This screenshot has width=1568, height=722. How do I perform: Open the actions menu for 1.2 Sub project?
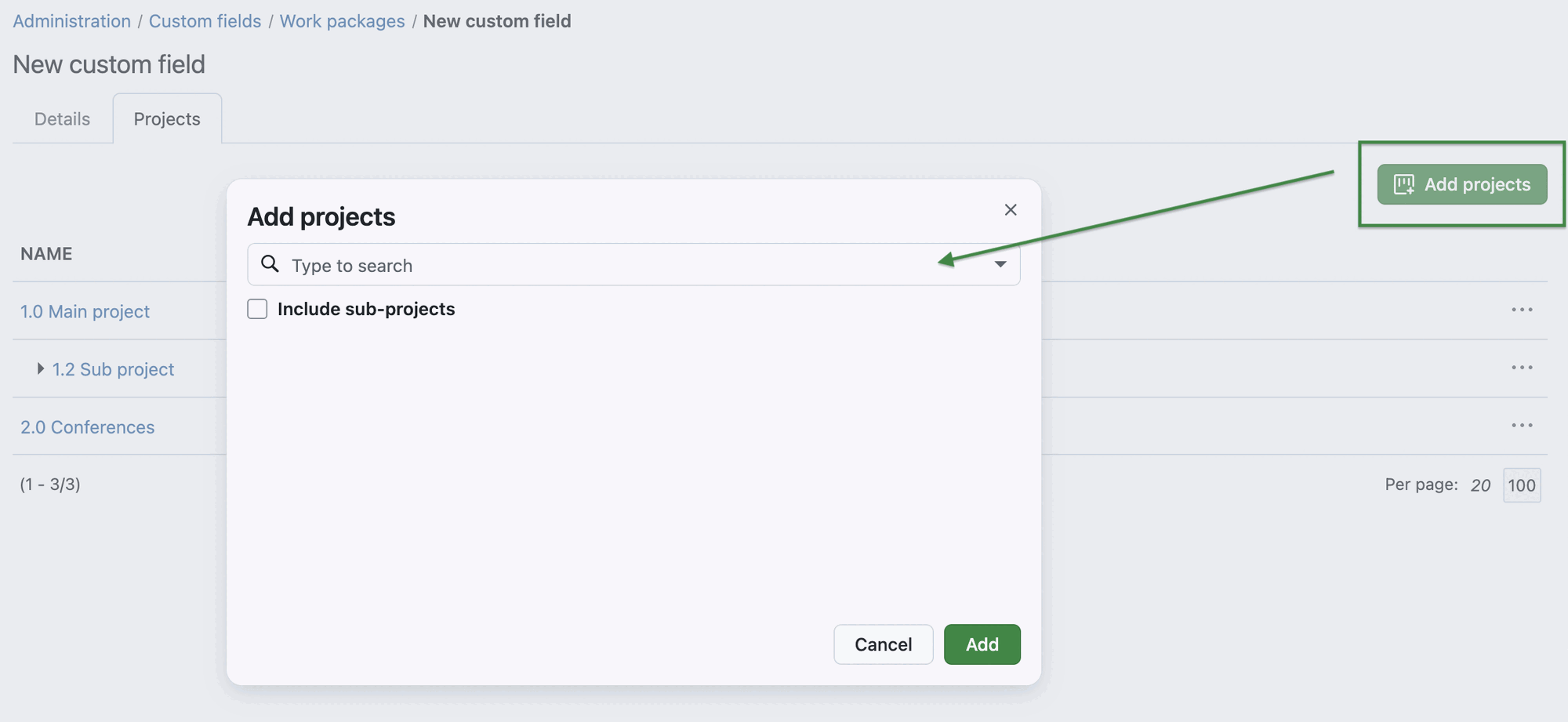1521,367
